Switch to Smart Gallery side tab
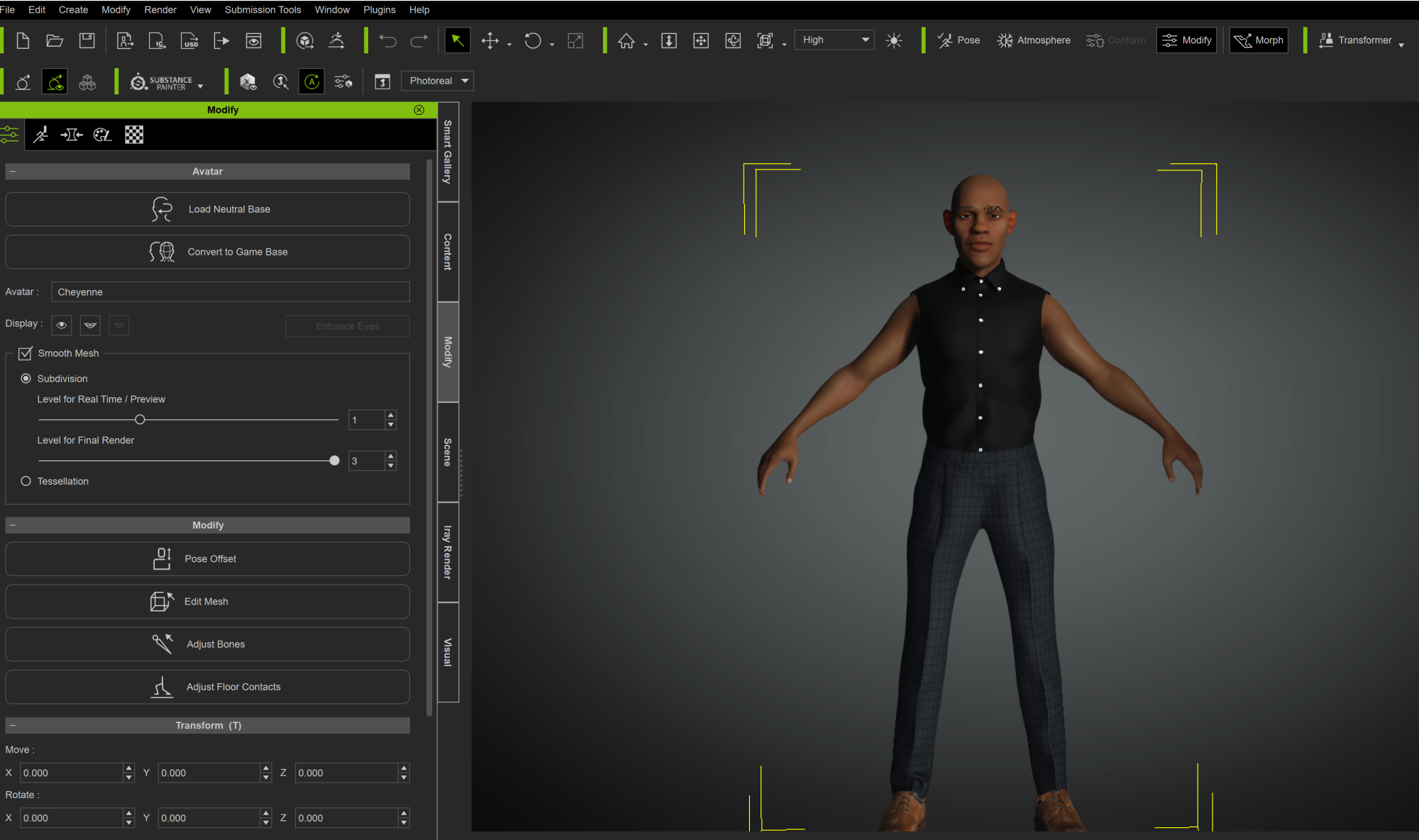This screenshot has width=1419, height=840. pos(448,152)
